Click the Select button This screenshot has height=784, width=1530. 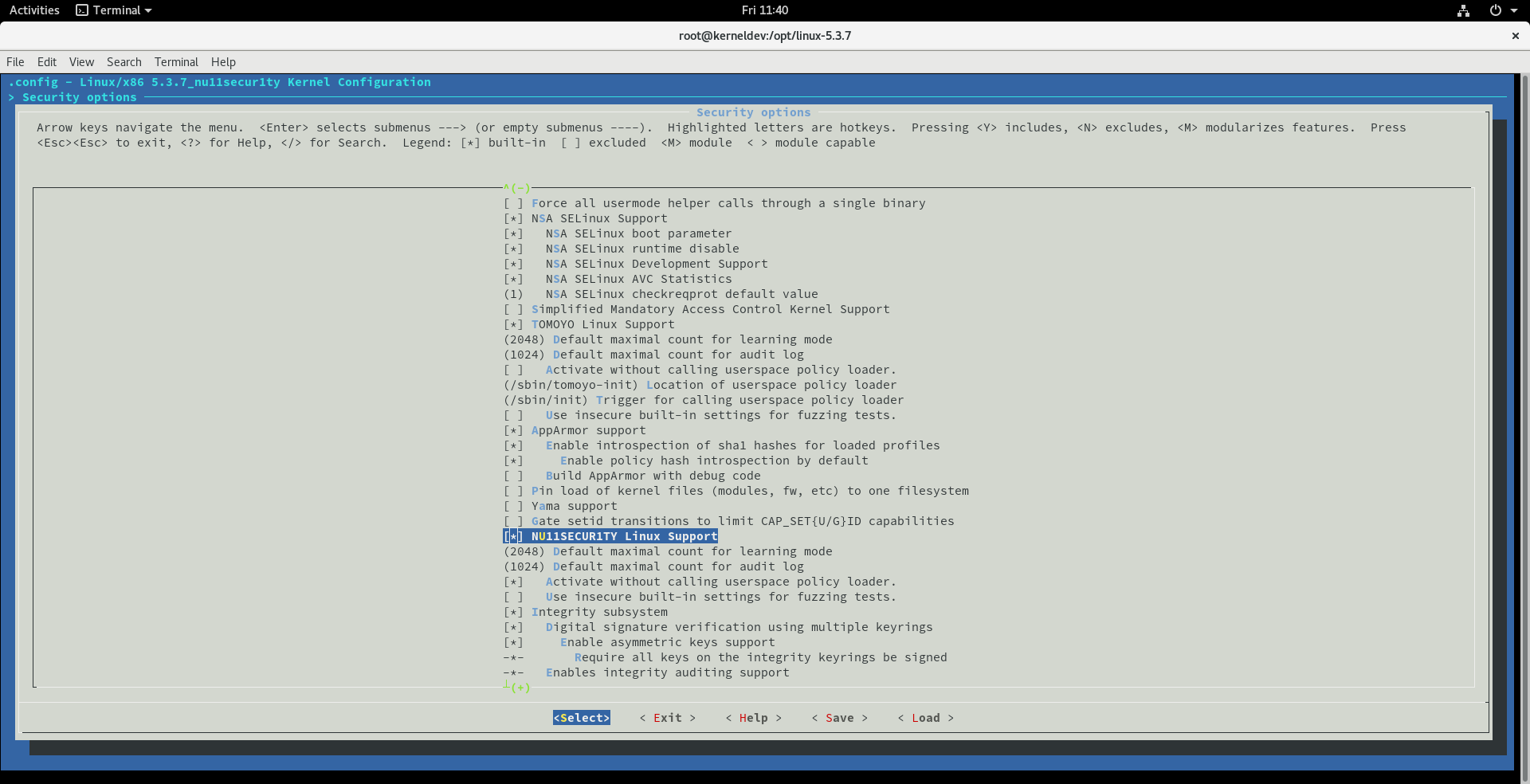[582, 718]
